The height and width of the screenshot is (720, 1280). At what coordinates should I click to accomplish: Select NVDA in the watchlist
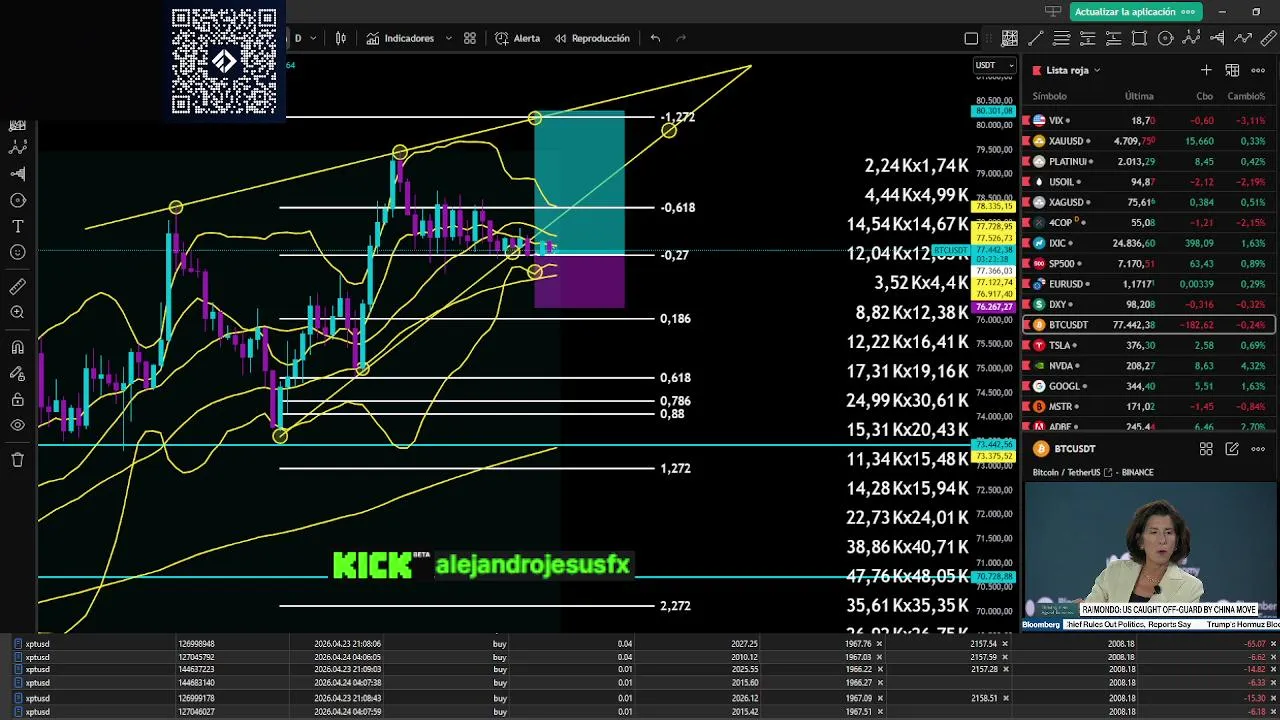[x=1148, y=366]
